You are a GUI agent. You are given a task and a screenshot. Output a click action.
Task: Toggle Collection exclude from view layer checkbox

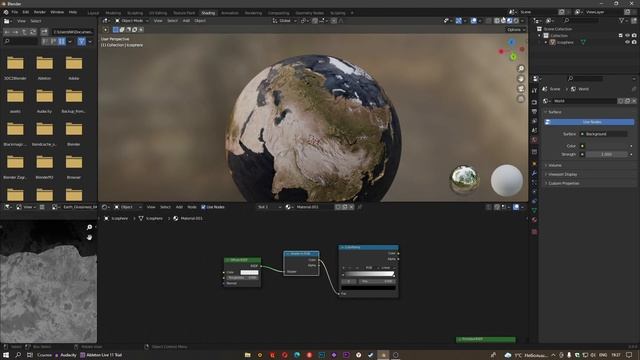pyautogui.click(x=620, y=36)
